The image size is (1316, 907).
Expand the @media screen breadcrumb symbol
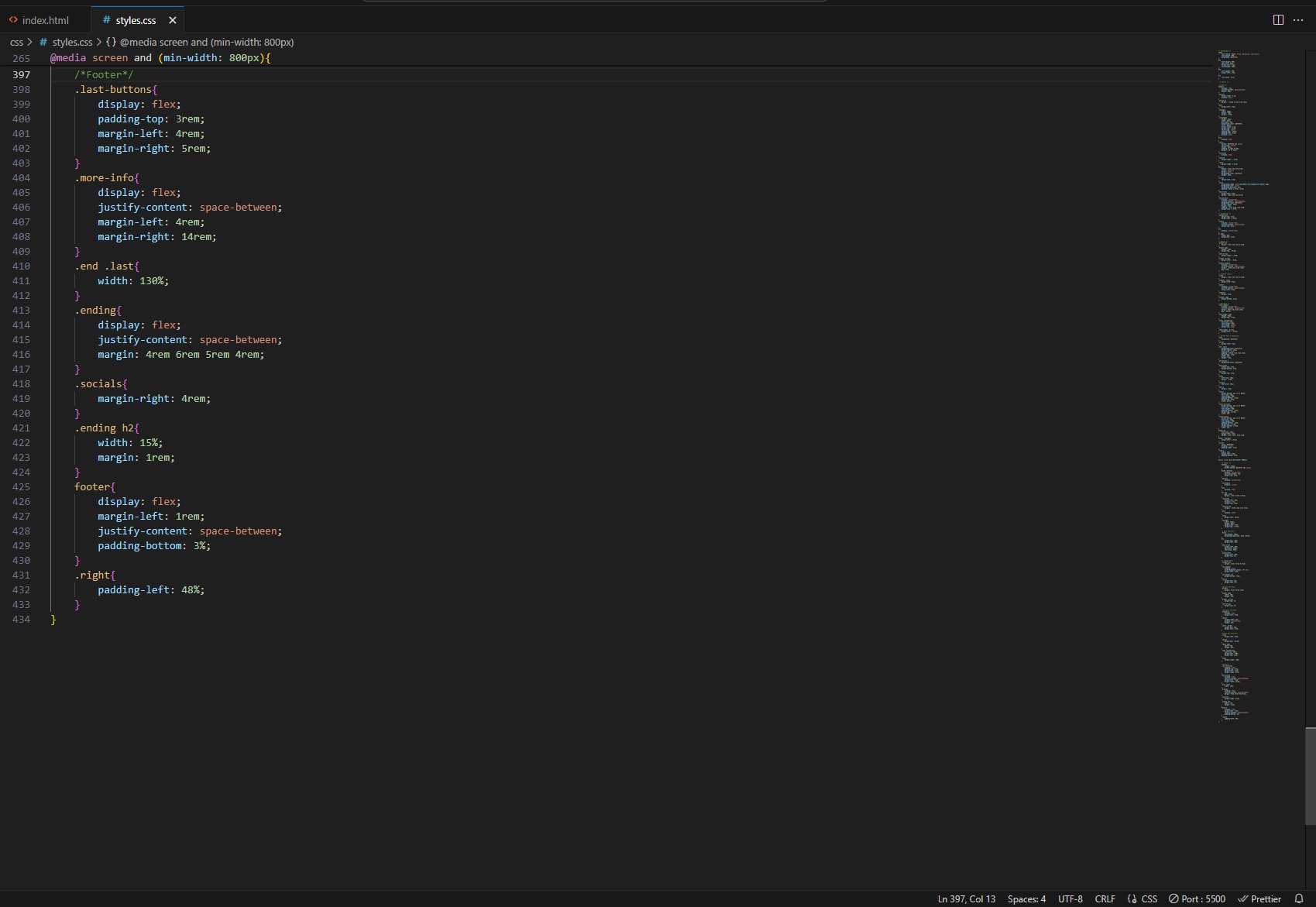tap(206, 42)
